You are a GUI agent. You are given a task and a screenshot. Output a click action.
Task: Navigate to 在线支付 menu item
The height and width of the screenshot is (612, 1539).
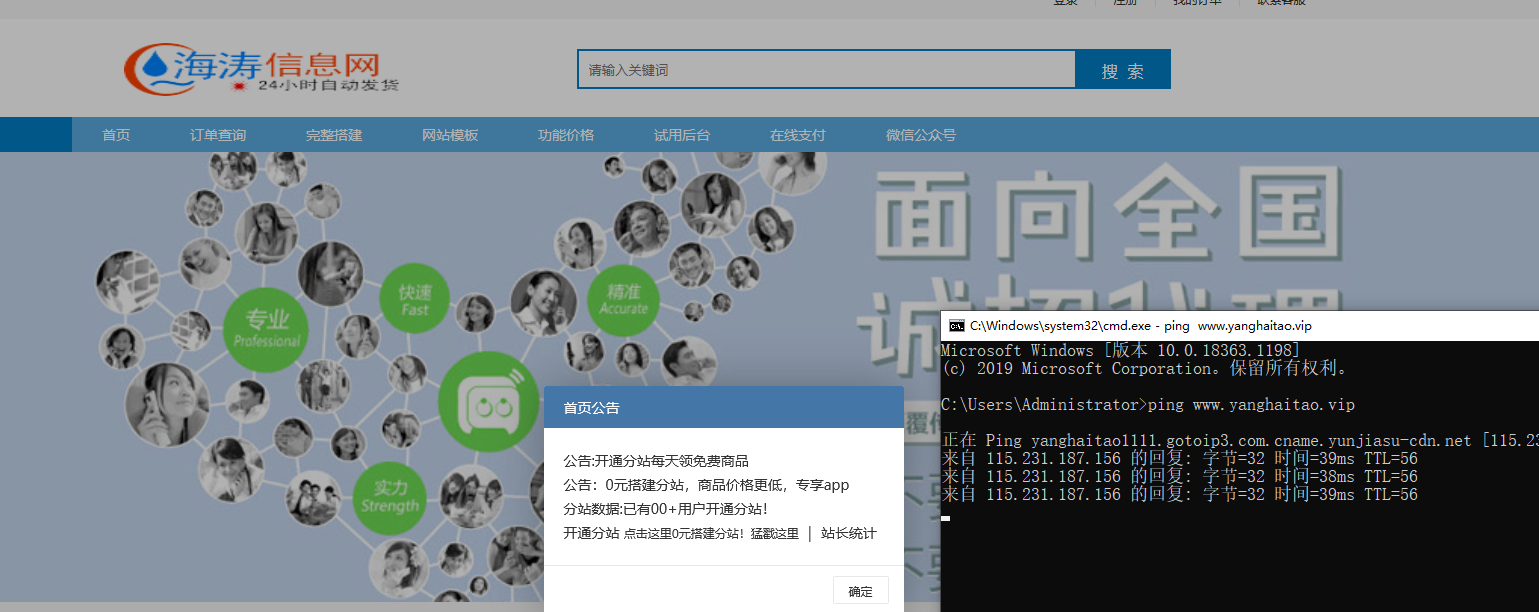(798, 135)
